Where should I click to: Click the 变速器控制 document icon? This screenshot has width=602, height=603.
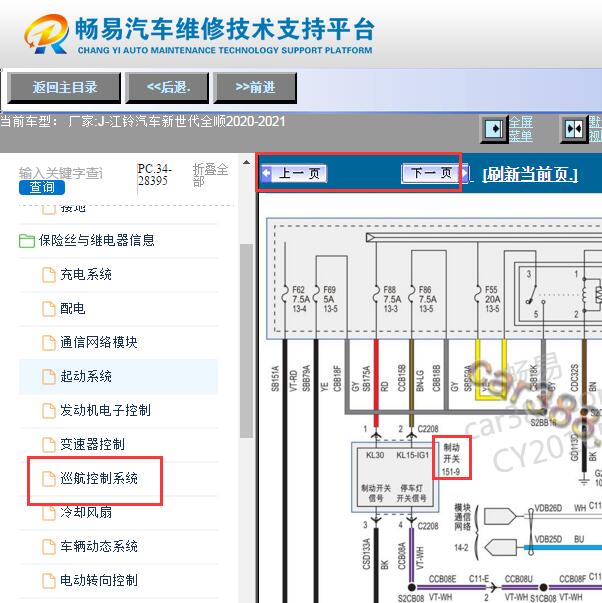pos(49,444)
